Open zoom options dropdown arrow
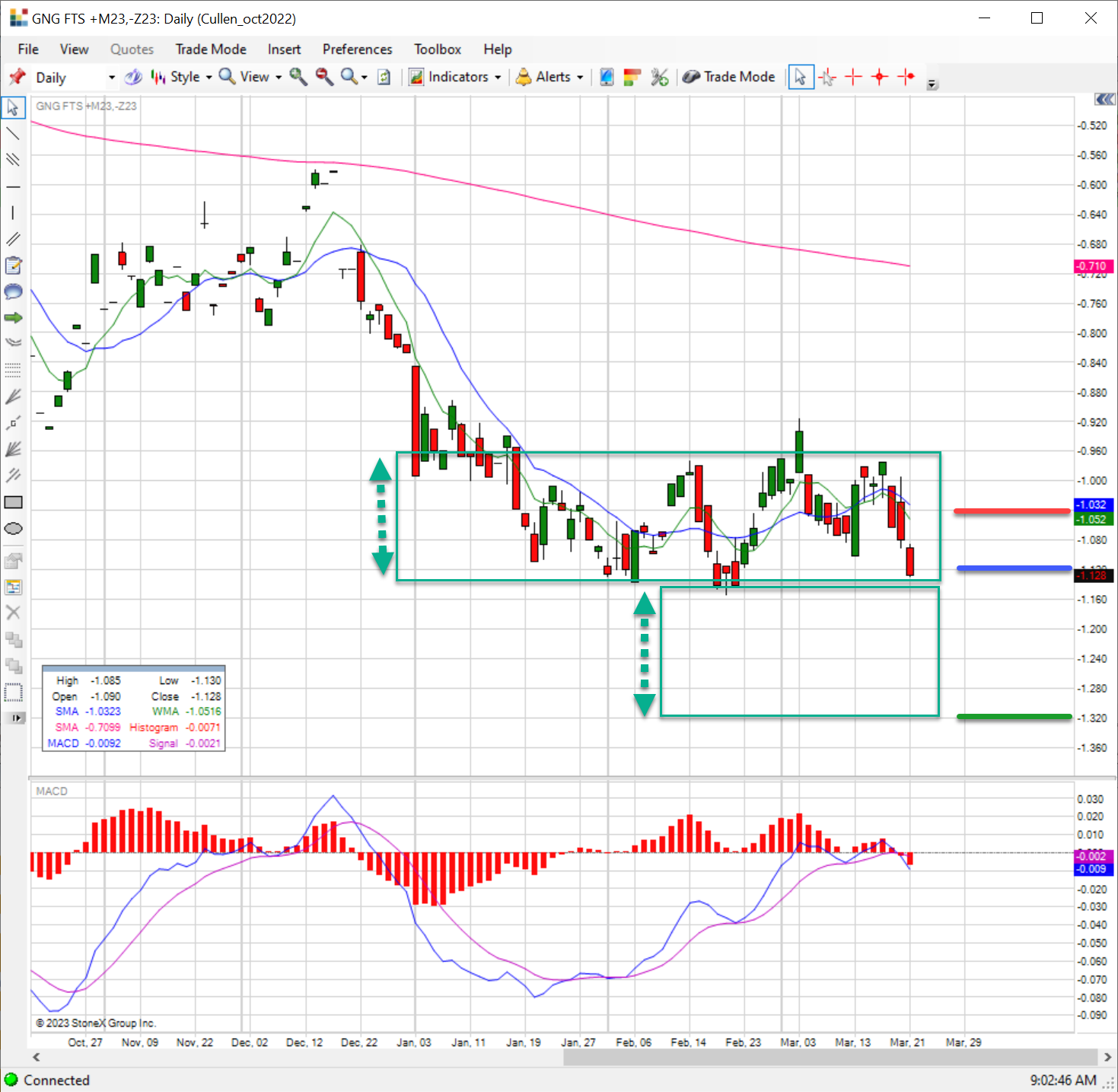1118x1092 pixels. pos(365,78)
